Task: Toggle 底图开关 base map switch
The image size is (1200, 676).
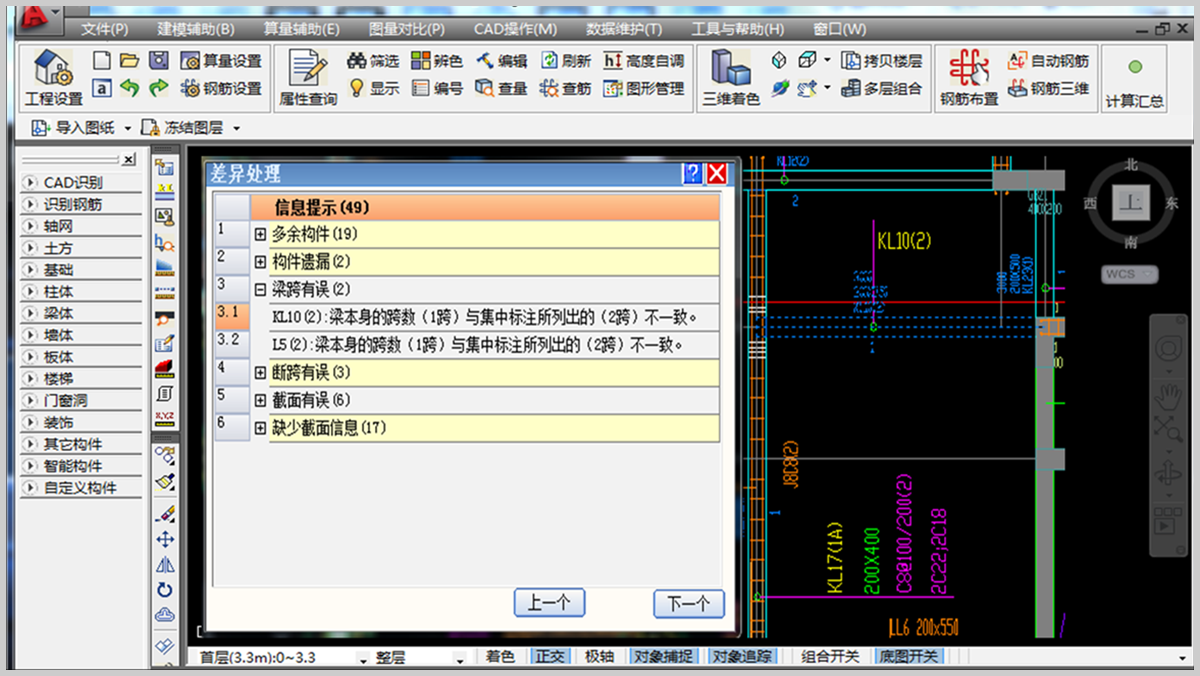Action: [x=909, y=657]
